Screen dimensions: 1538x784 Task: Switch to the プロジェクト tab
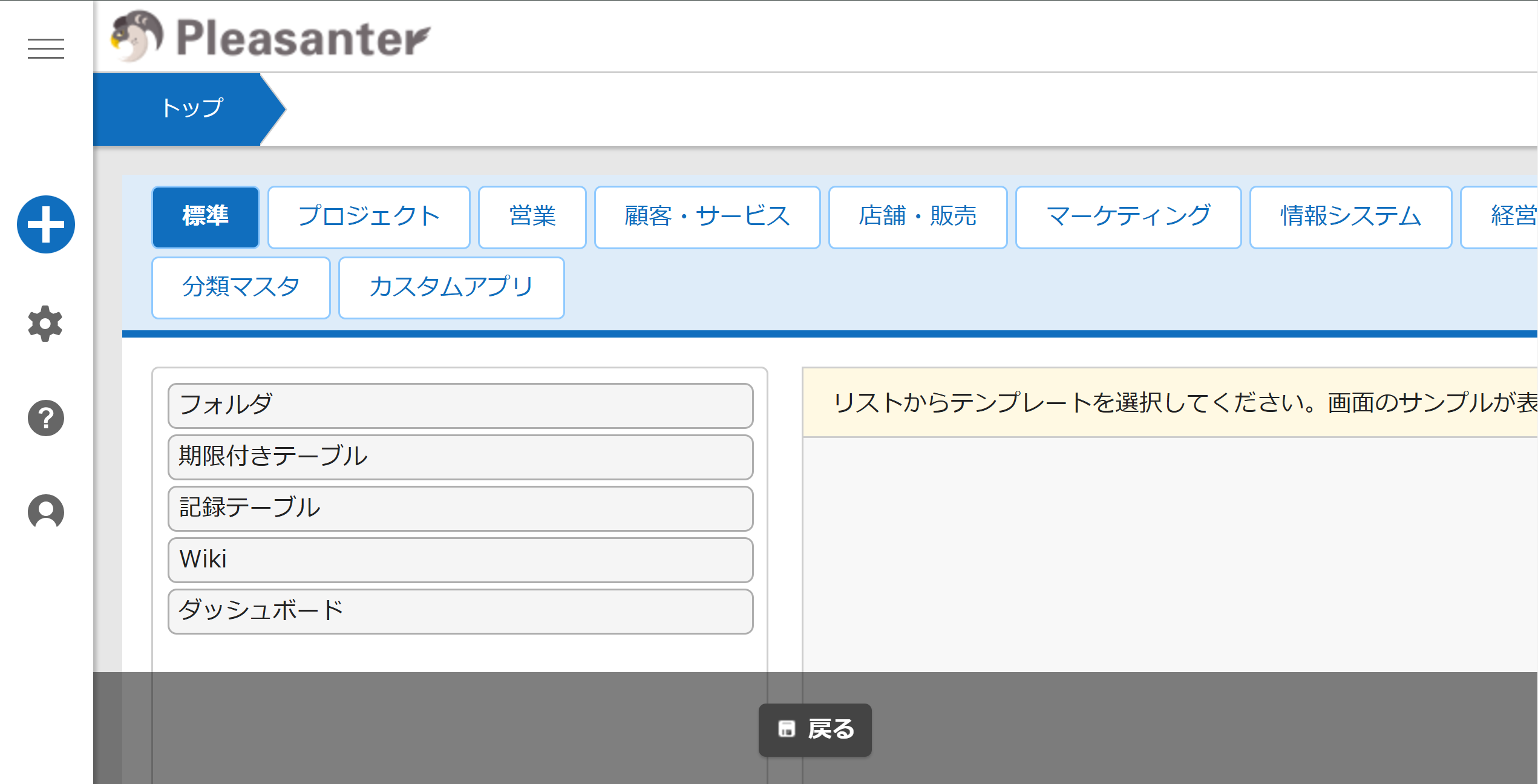[x=368, y=217]
